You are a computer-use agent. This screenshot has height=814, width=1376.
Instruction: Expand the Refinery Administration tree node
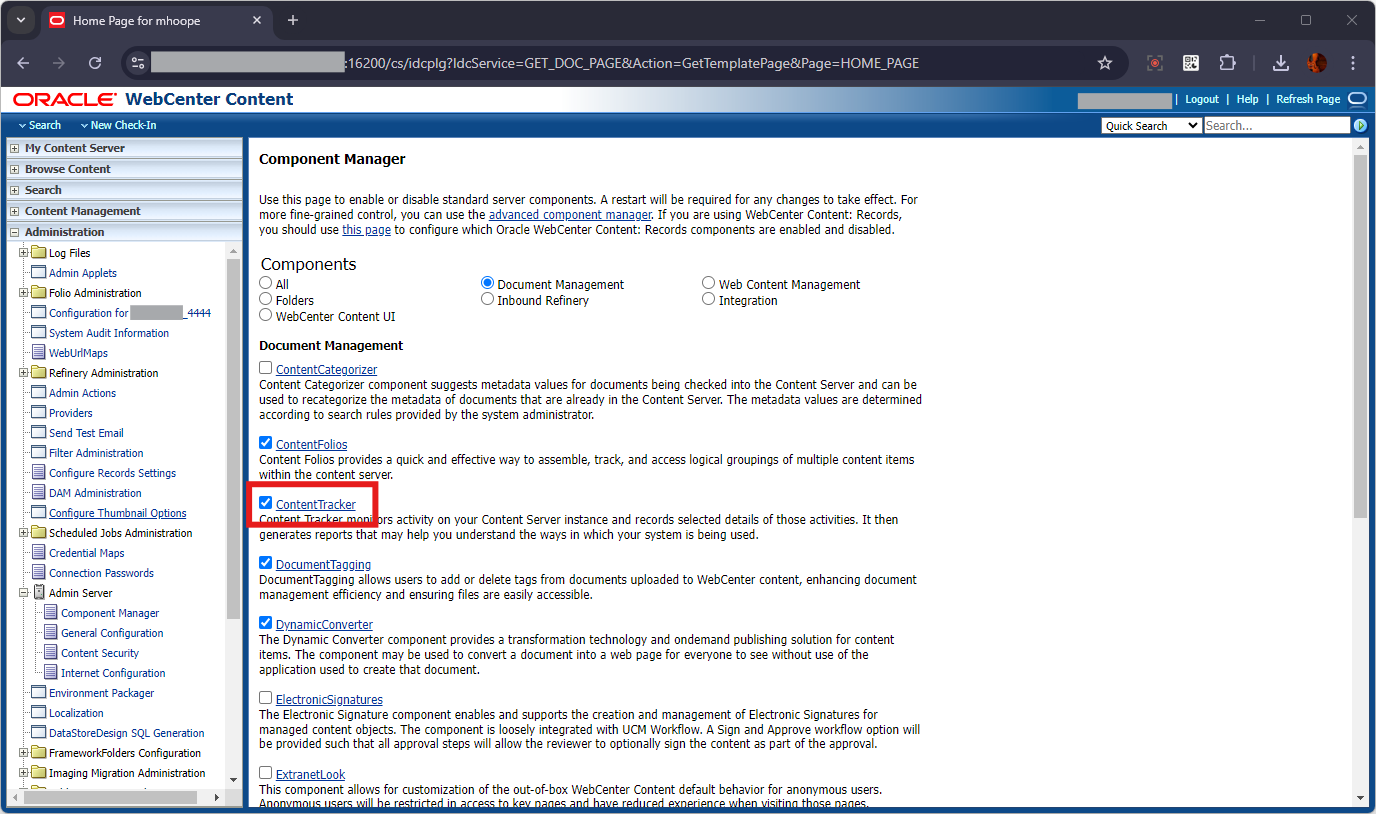tap(24, 373)
